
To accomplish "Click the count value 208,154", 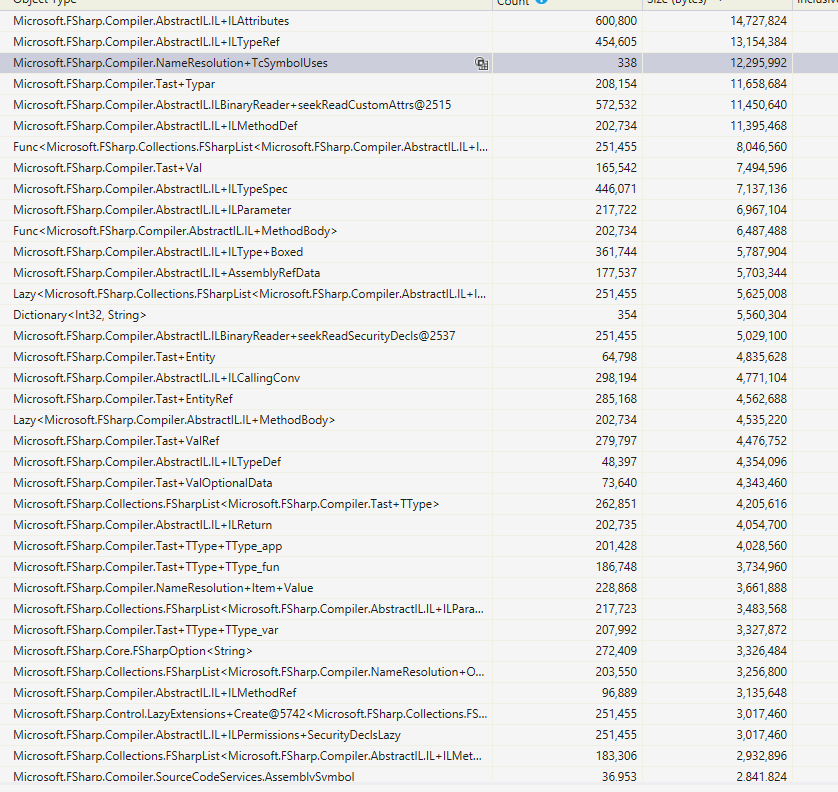I will coord(616,84).
